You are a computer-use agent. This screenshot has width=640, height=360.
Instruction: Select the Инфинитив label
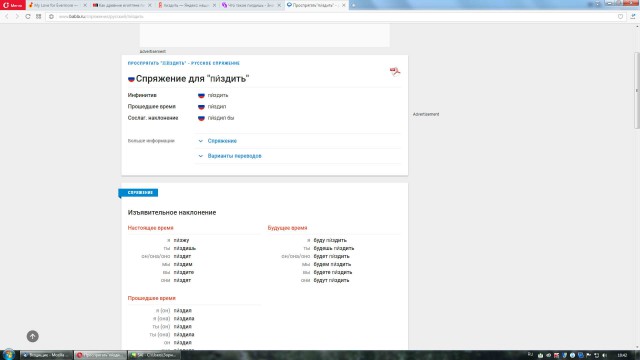point(142,95)
